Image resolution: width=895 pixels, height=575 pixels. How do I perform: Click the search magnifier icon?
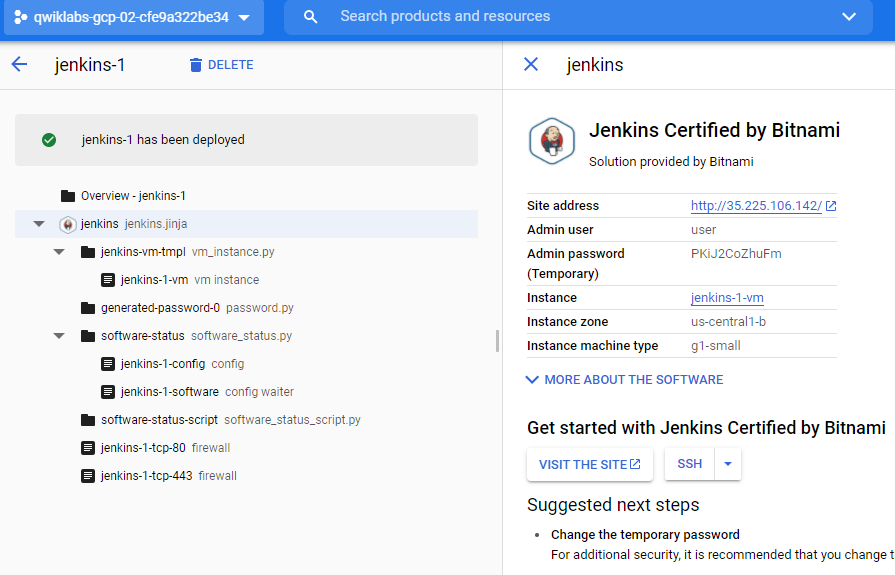point(311,17)
